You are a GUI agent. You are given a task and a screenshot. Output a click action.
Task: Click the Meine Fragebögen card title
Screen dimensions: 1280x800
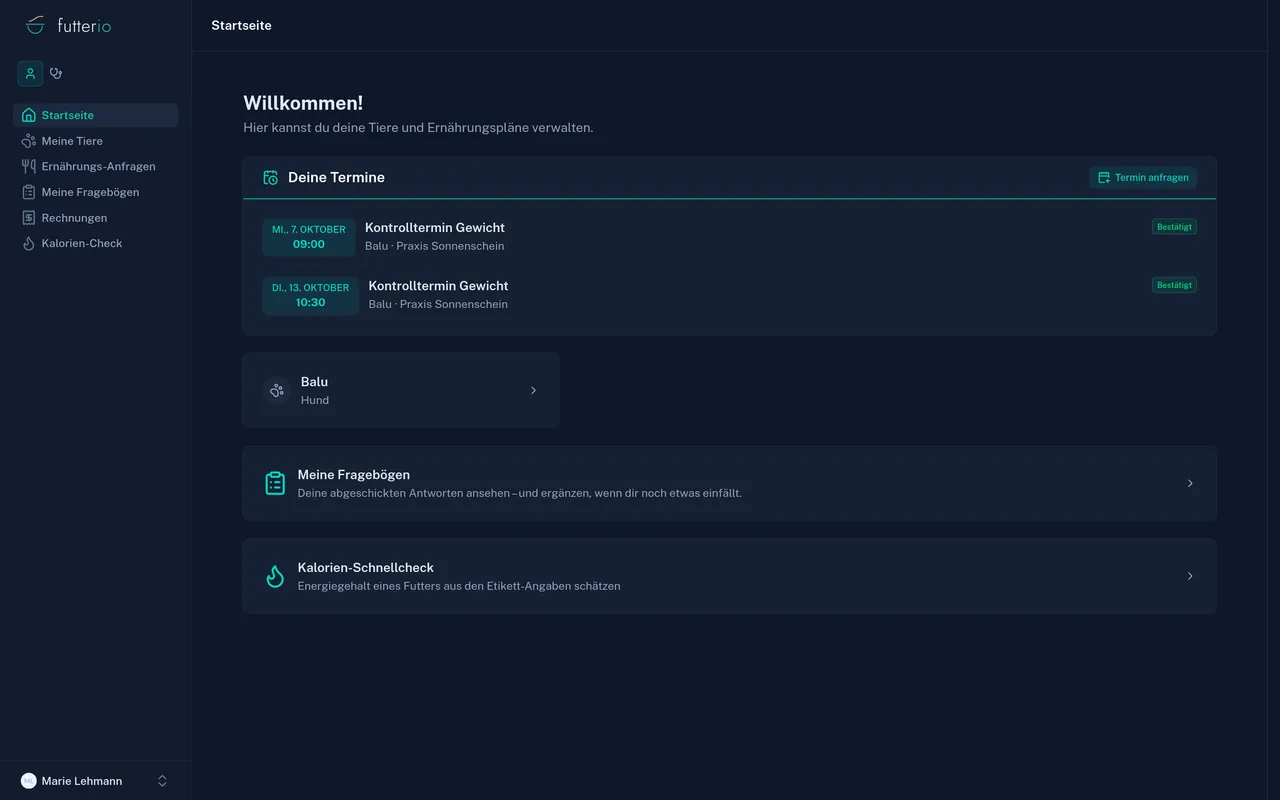click(x=354, y=475)
